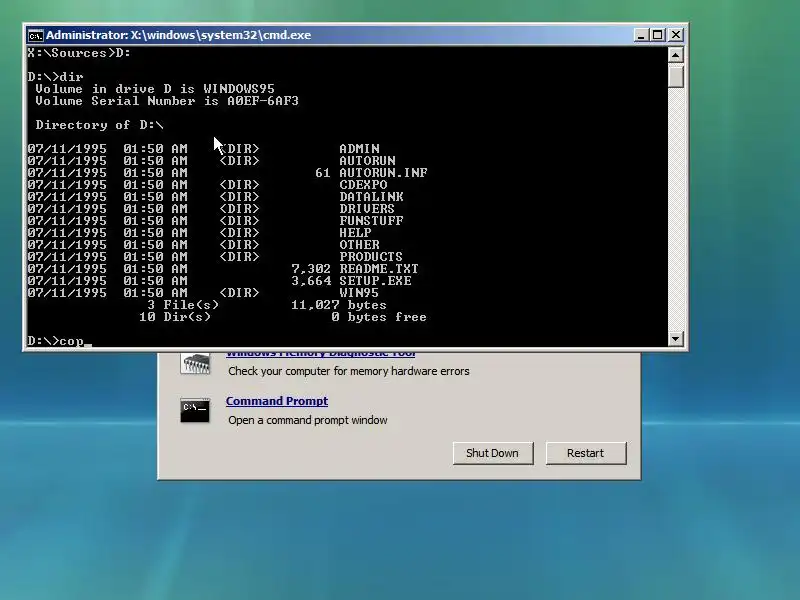Image resolution: width=800 pixels, height=600 pixels.
Task: Click the vertical scrollbar thumb in cmd window
Action: pos(676,76)
